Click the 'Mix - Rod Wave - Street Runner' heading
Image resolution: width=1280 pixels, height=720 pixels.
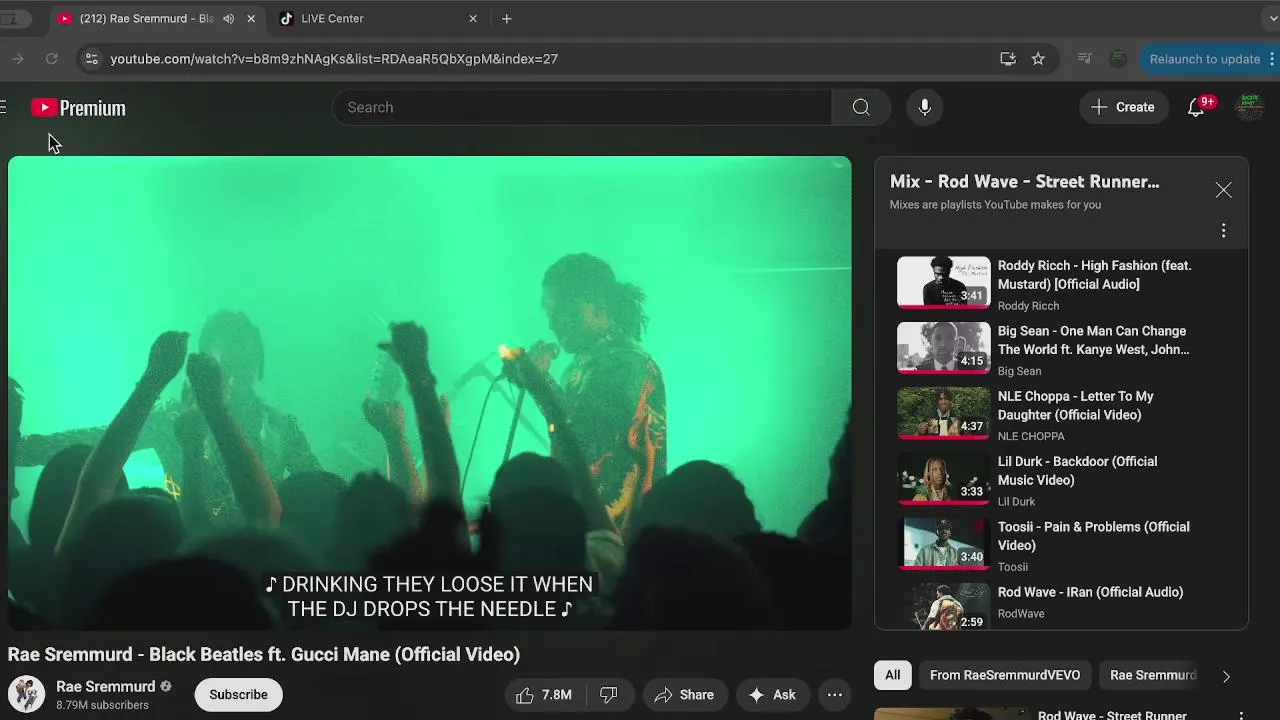click(x=1025, y=182)
